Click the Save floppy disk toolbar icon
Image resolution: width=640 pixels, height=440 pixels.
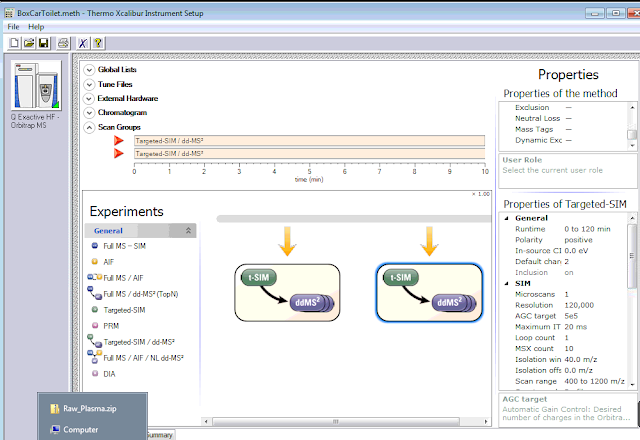pyautogui.click(x=43, y=43)
